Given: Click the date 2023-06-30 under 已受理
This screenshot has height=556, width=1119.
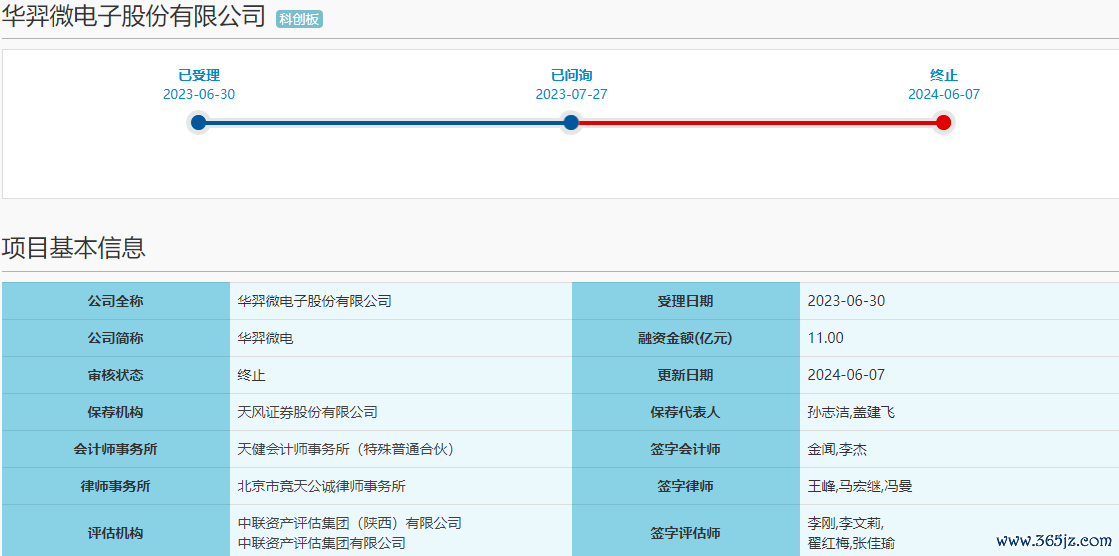Looking at the screenshot, I should (x=199, y=94).
